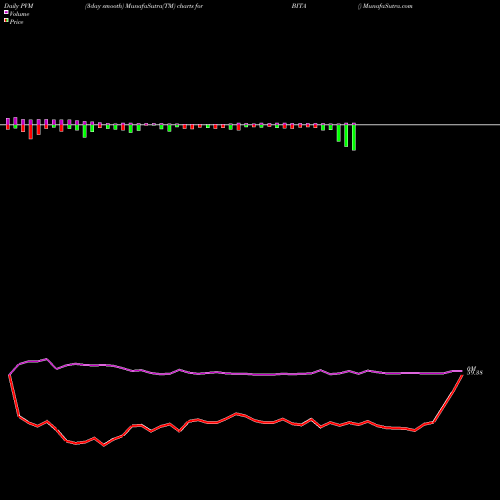Select the Volume legend label

click(x=19, y=14)
